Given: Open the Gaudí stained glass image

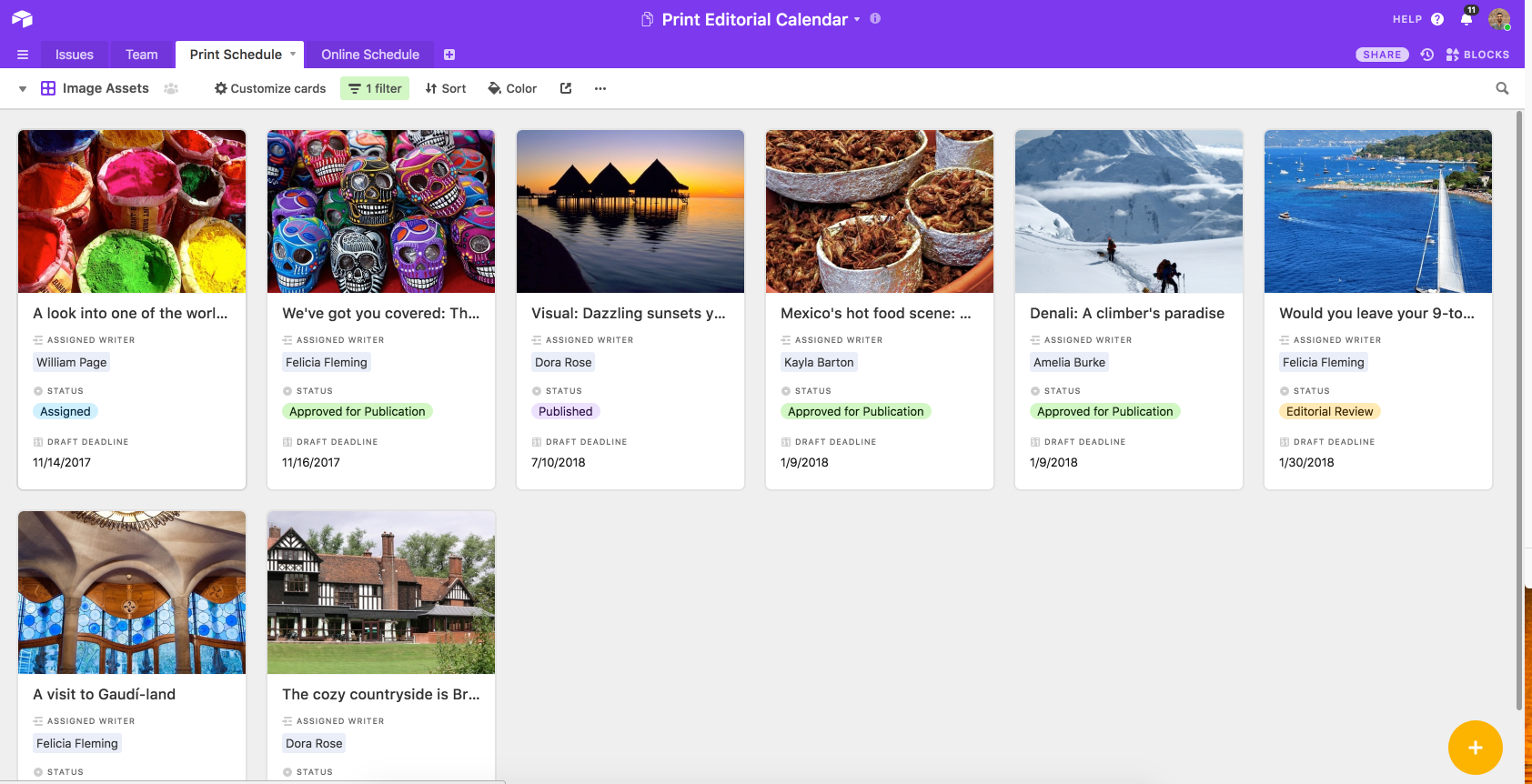Looking at the screenshot, I should point(132,592).
